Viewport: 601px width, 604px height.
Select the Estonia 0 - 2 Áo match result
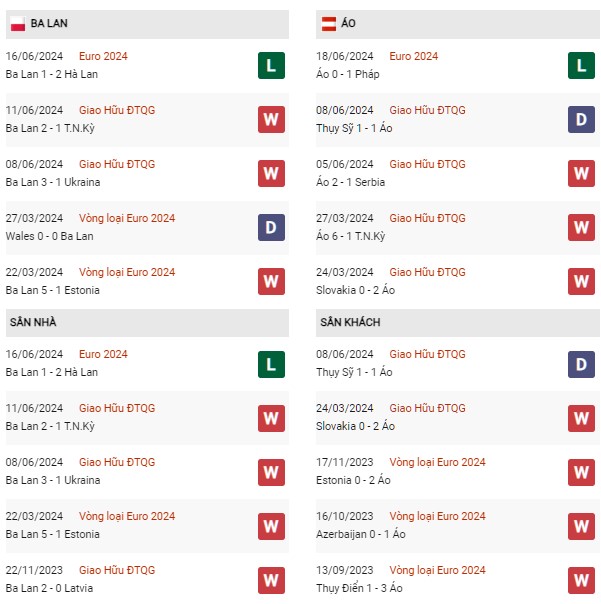click(353, 480)
